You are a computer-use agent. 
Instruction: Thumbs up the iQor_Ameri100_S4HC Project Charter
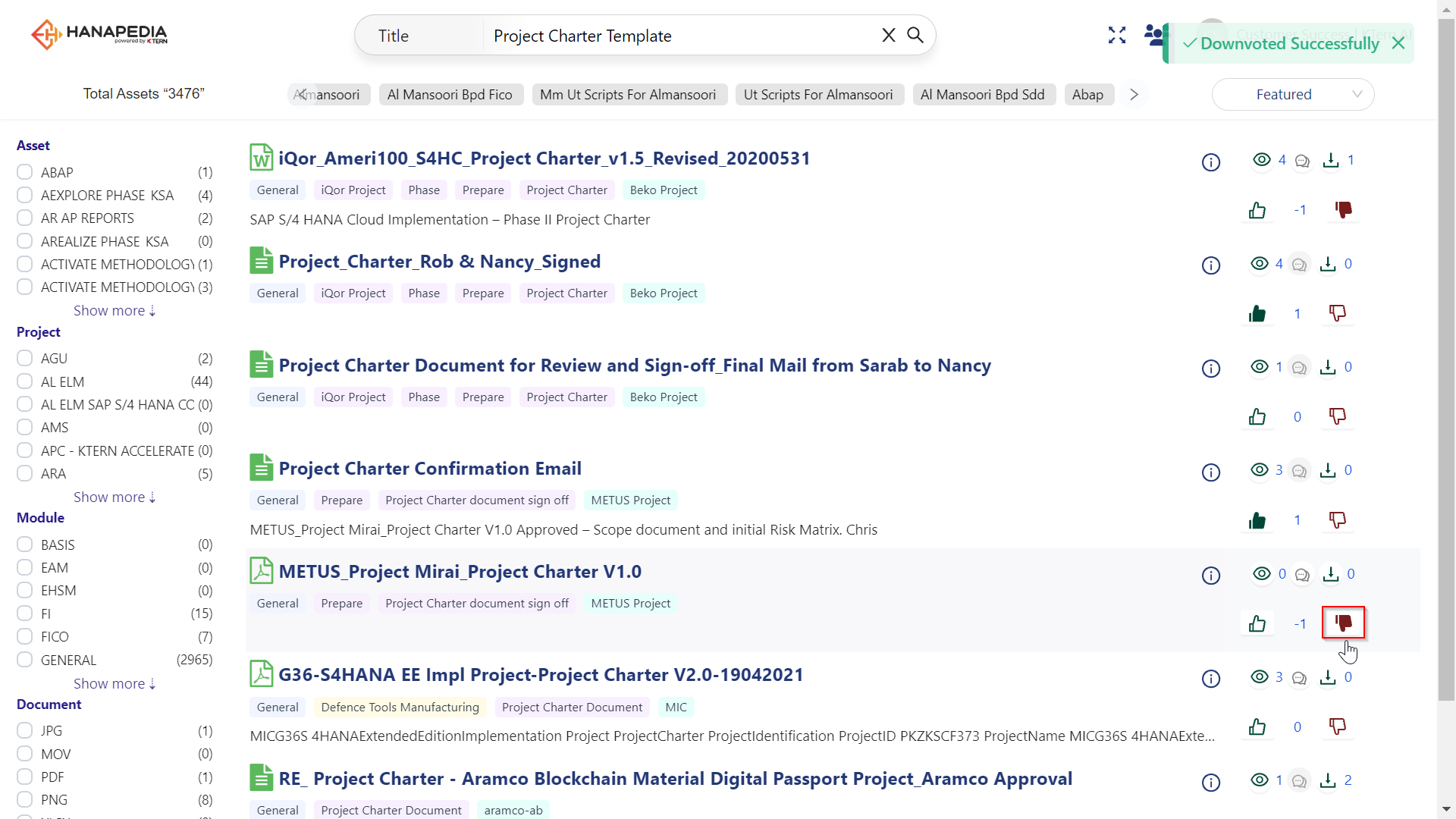(1257, 210)
